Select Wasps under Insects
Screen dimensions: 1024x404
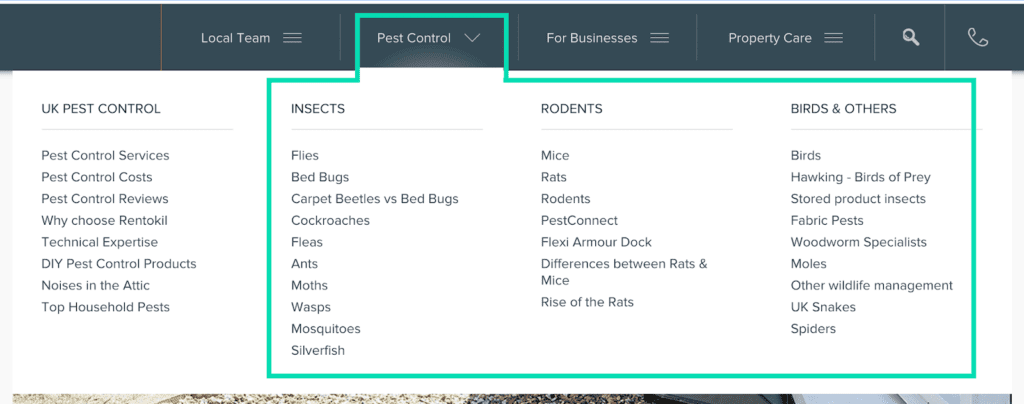pos(311,307)
